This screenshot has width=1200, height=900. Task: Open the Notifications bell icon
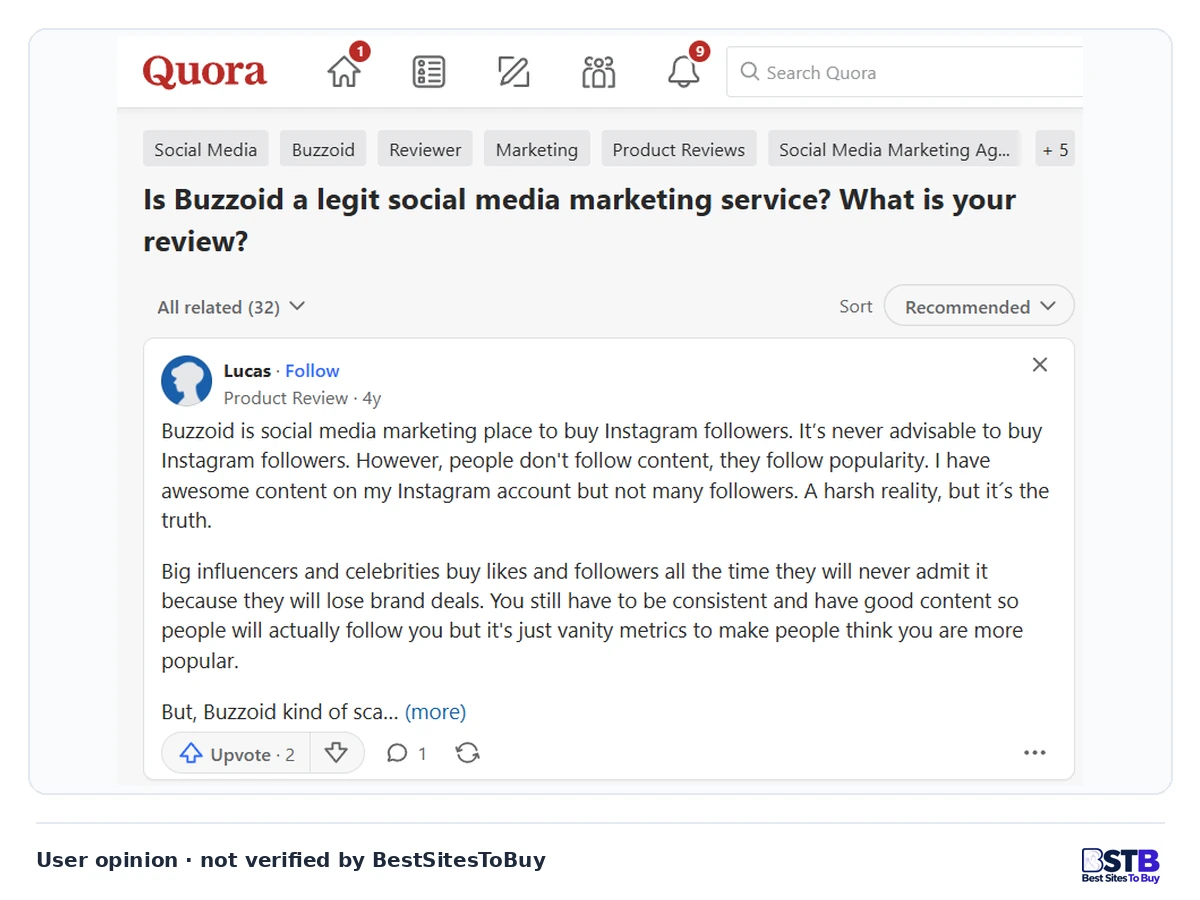coord(684,71)
